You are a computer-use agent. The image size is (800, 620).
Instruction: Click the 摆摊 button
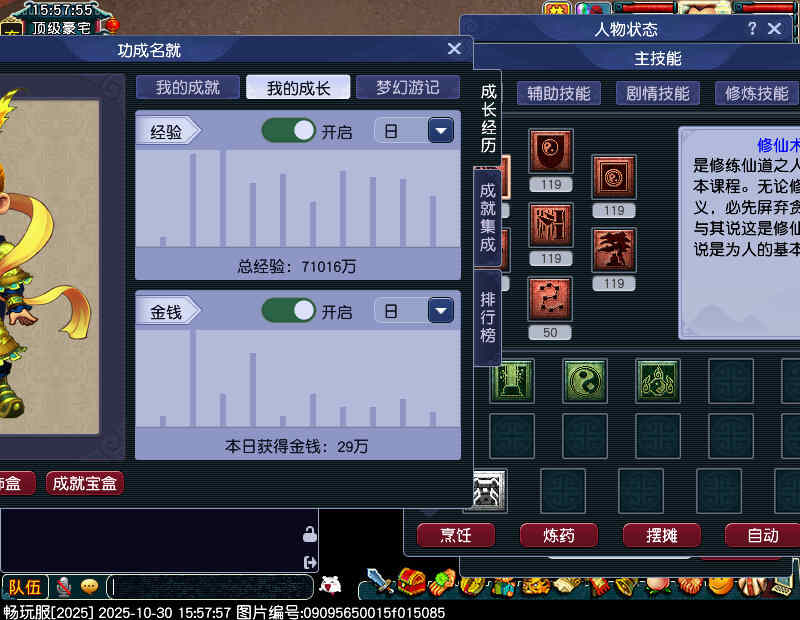(x=662, y=535)
